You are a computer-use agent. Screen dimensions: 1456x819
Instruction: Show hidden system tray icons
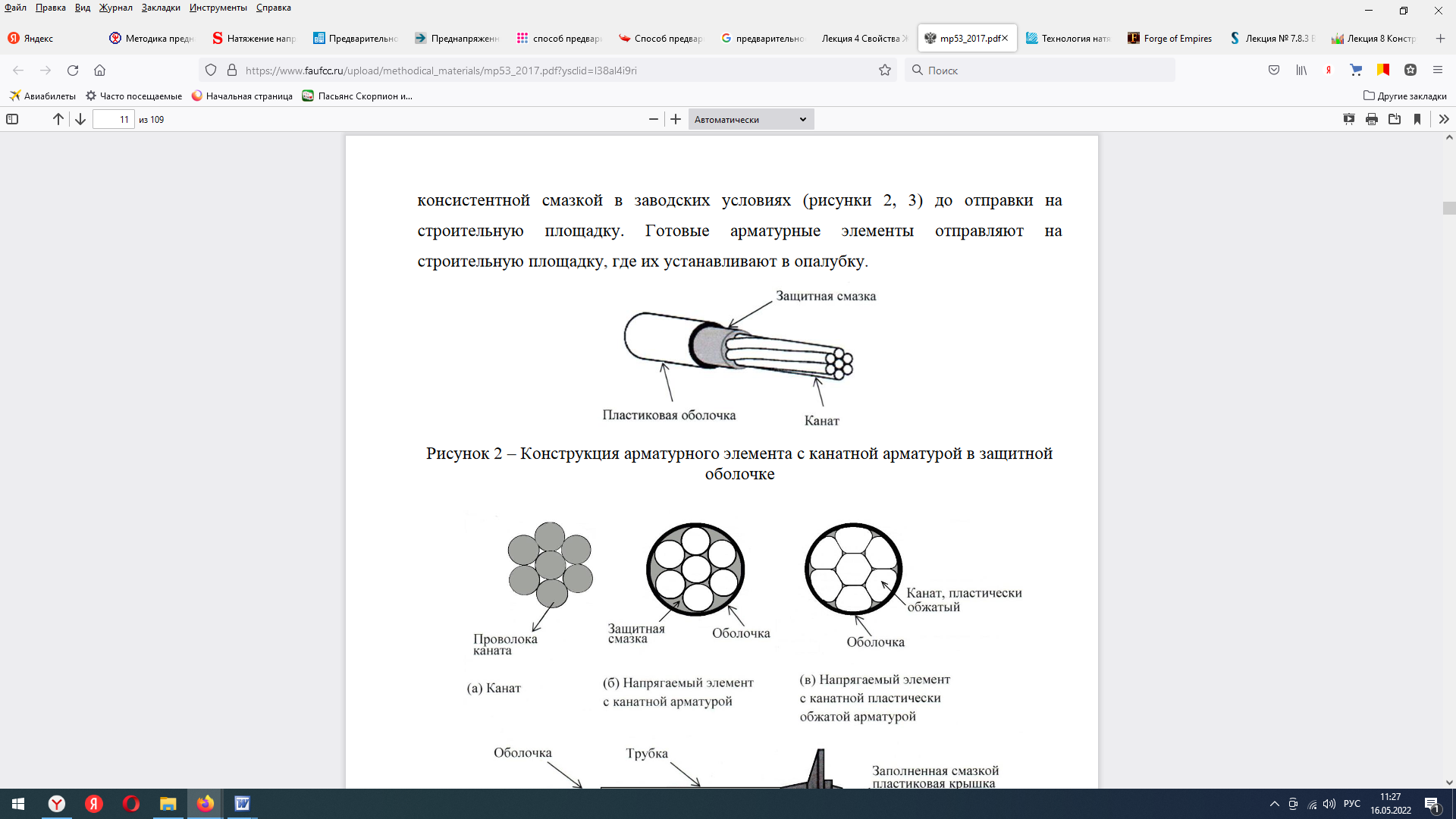[x=1274, y=804]
